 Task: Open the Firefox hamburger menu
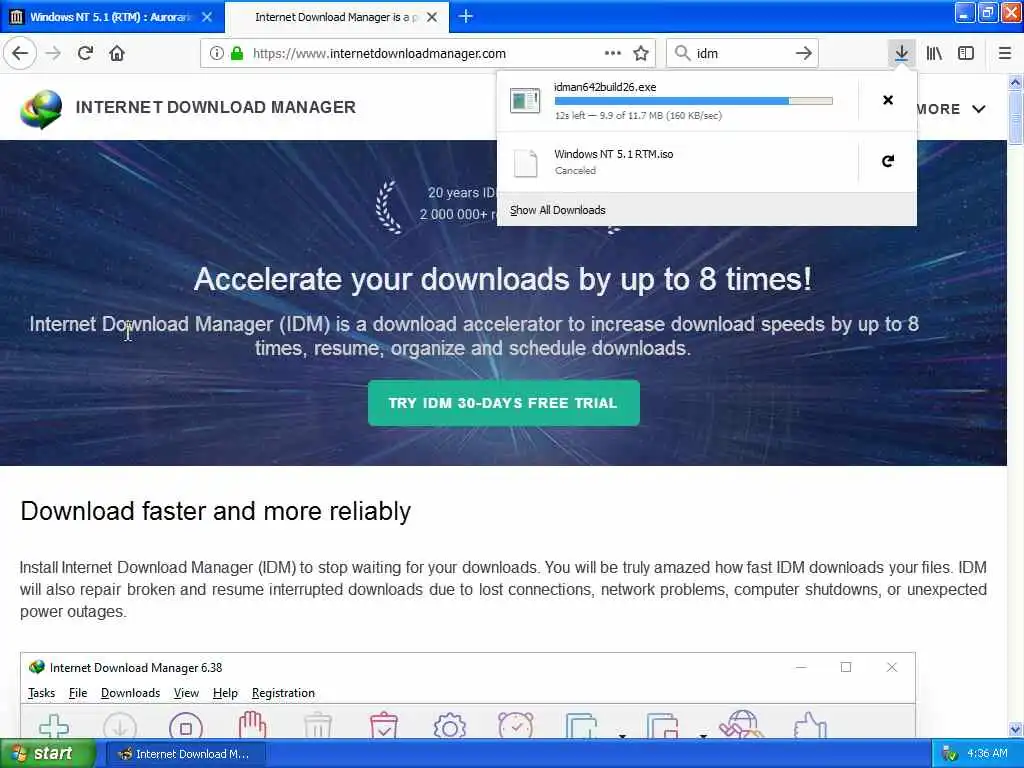point(1005,54)
